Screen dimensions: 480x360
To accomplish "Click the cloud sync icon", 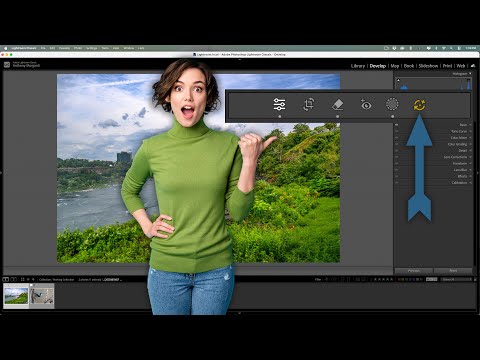I will [x=473, y=66].
